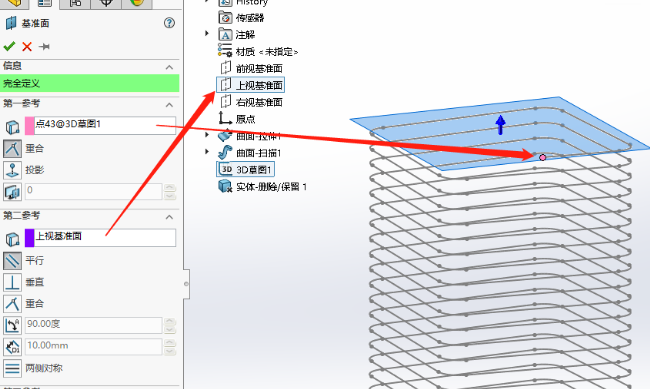The width and height of the screenshot is (650, 389).
Task: Open help for the 基准面 panel
Action: (169, 23)
